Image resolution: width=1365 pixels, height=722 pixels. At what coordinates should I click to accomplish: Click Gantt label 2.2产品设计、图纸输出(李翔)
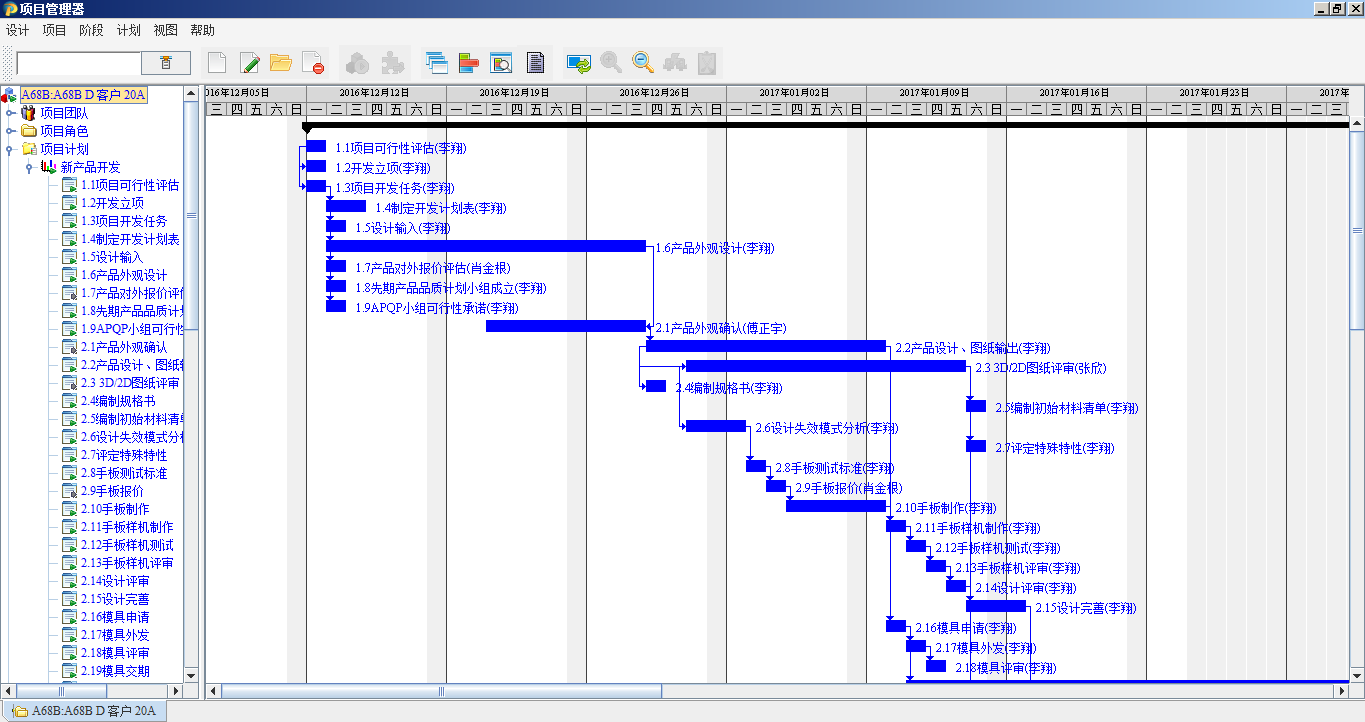973,348
